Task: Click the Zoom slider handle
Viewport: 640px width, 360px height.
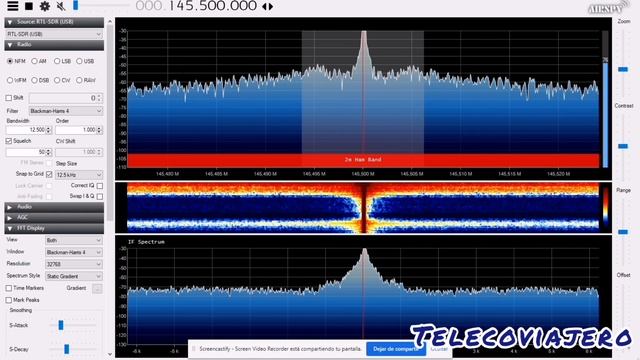Action: pos(623,69)
